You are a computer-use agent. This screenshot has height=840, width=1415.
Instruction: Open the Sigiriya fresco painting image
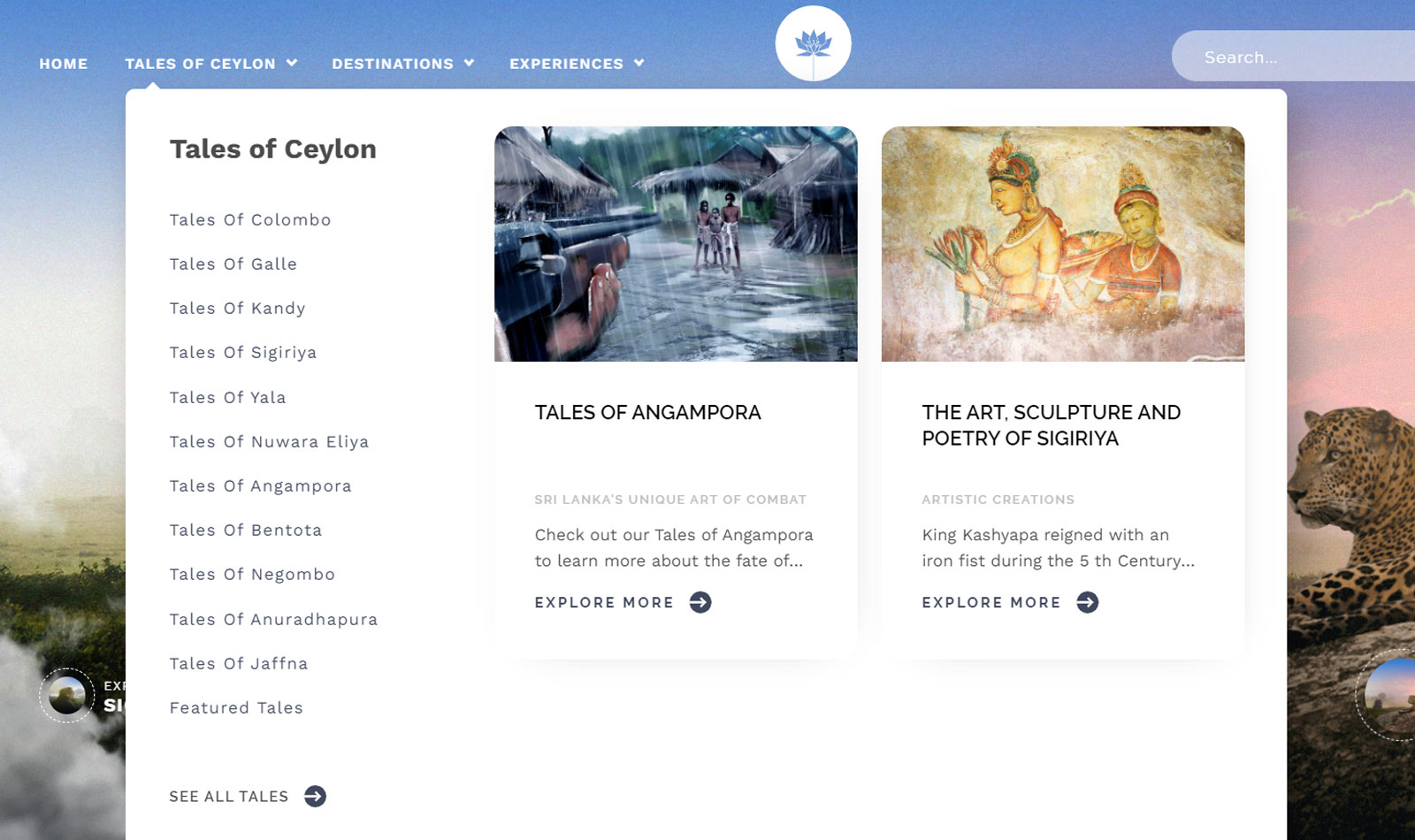[x=1063, y=244]
